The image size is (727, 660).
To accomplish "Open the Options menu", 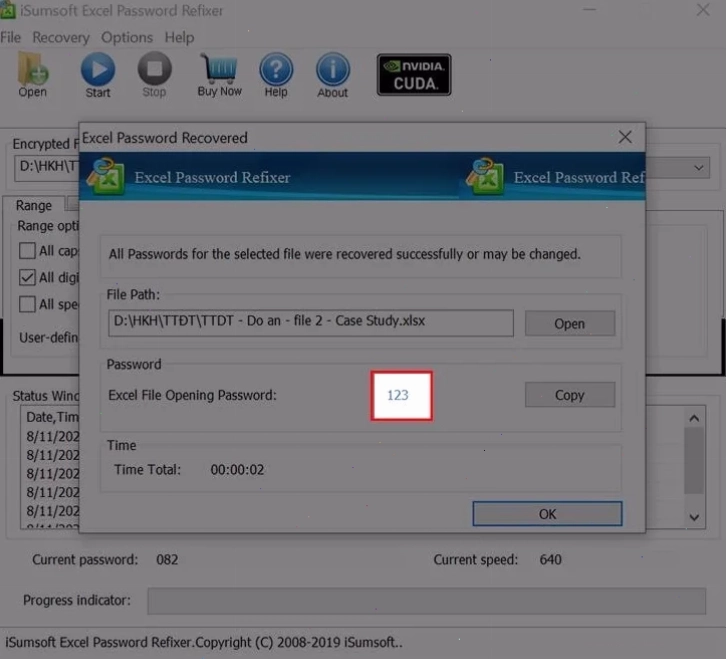I will pyautogui.click(x=127, y=38).
